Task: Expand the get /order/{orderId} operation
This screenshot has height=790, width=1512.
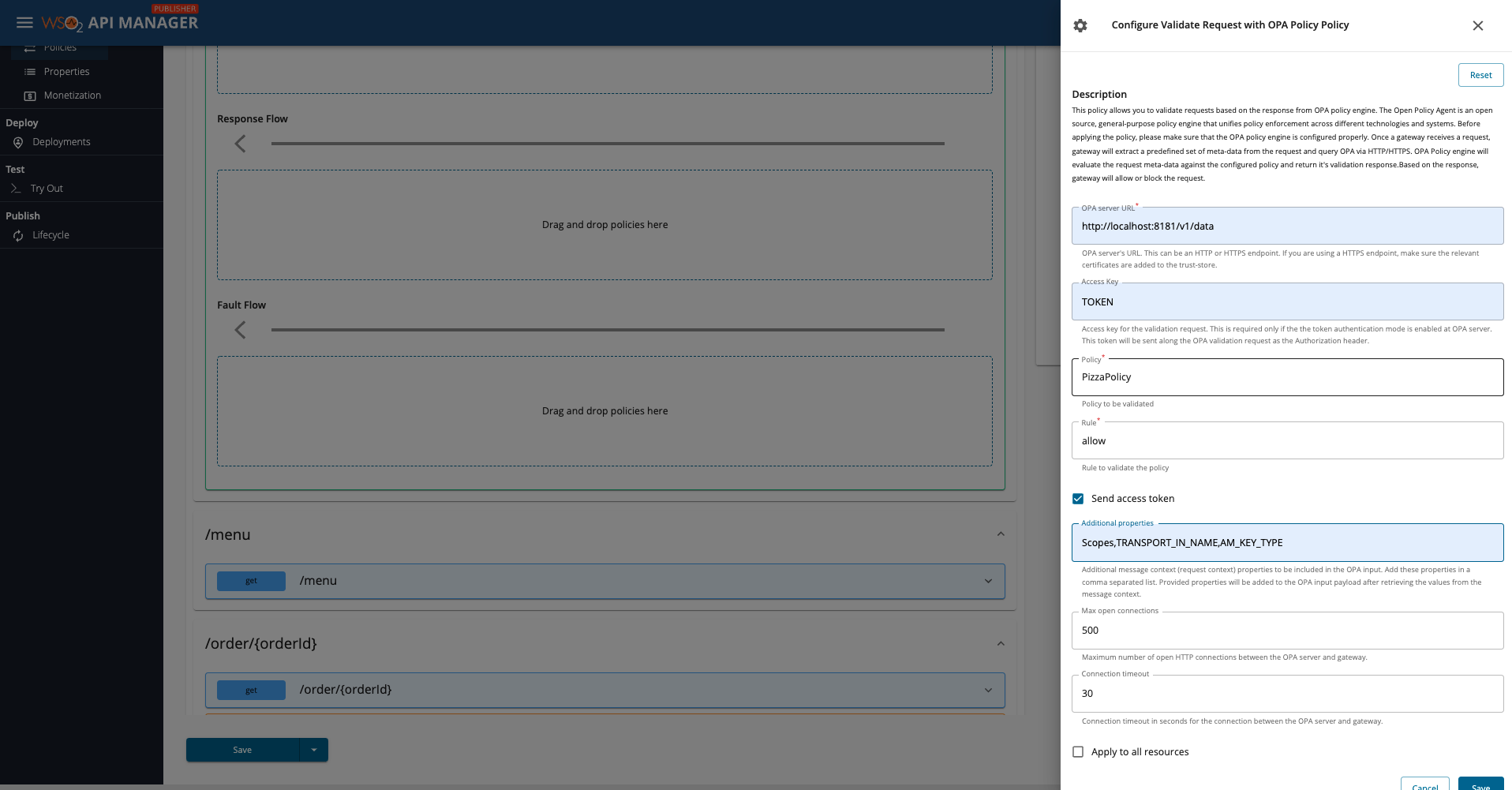Action: coord(988,691)
